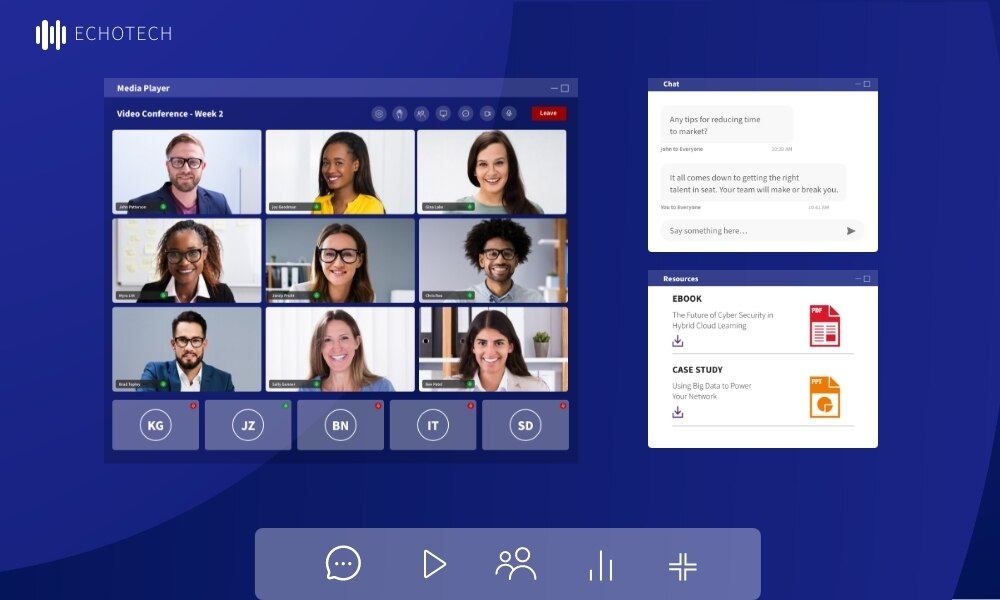Minimize the Chat window
Viewport: 1000px width, 600px height.
point(858,84)
